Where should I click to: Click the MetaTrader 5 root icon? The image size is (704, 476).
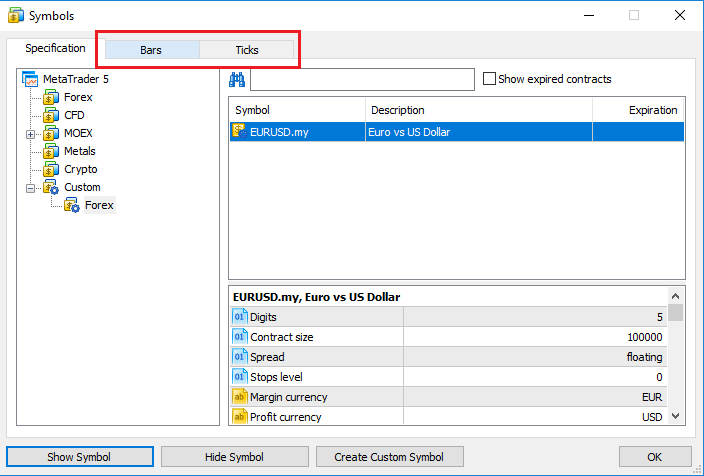(31, 79)
